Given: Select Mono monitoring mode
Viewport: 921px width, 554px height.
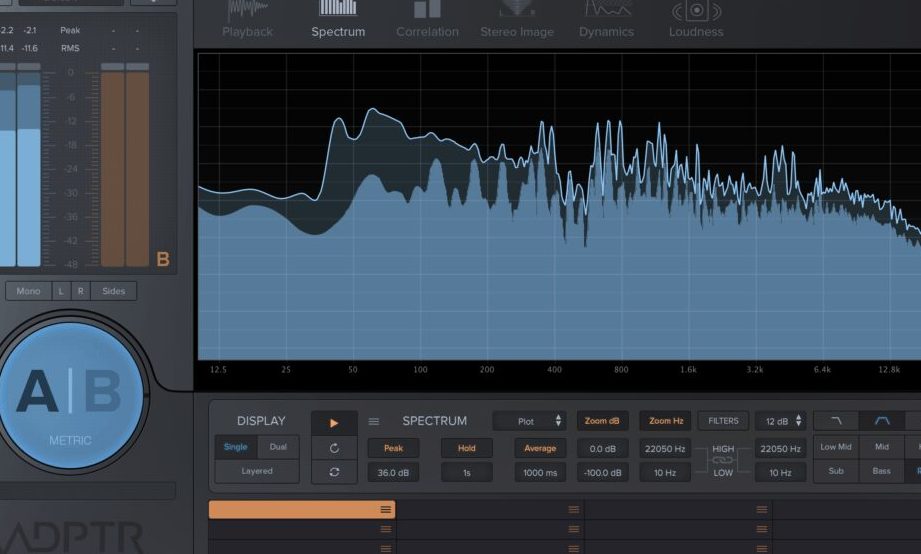Looking at the screenshot, I should 28,291.
